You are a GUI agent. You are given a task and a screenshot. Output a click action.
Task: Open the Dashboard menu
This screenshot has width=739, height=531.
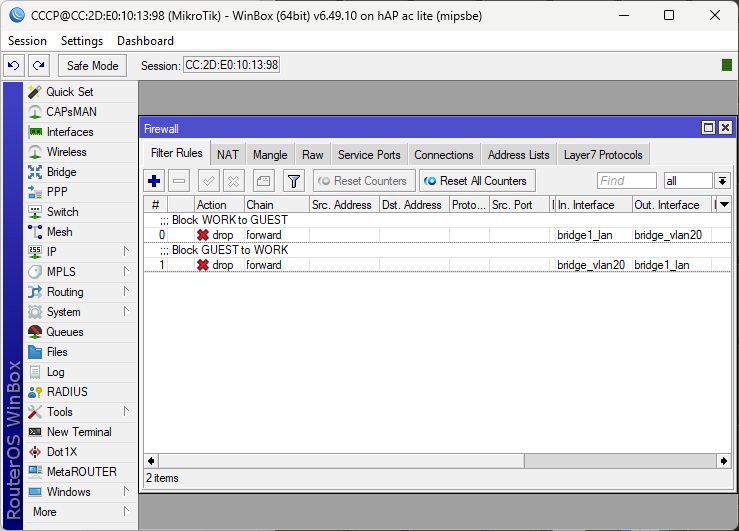145,41
